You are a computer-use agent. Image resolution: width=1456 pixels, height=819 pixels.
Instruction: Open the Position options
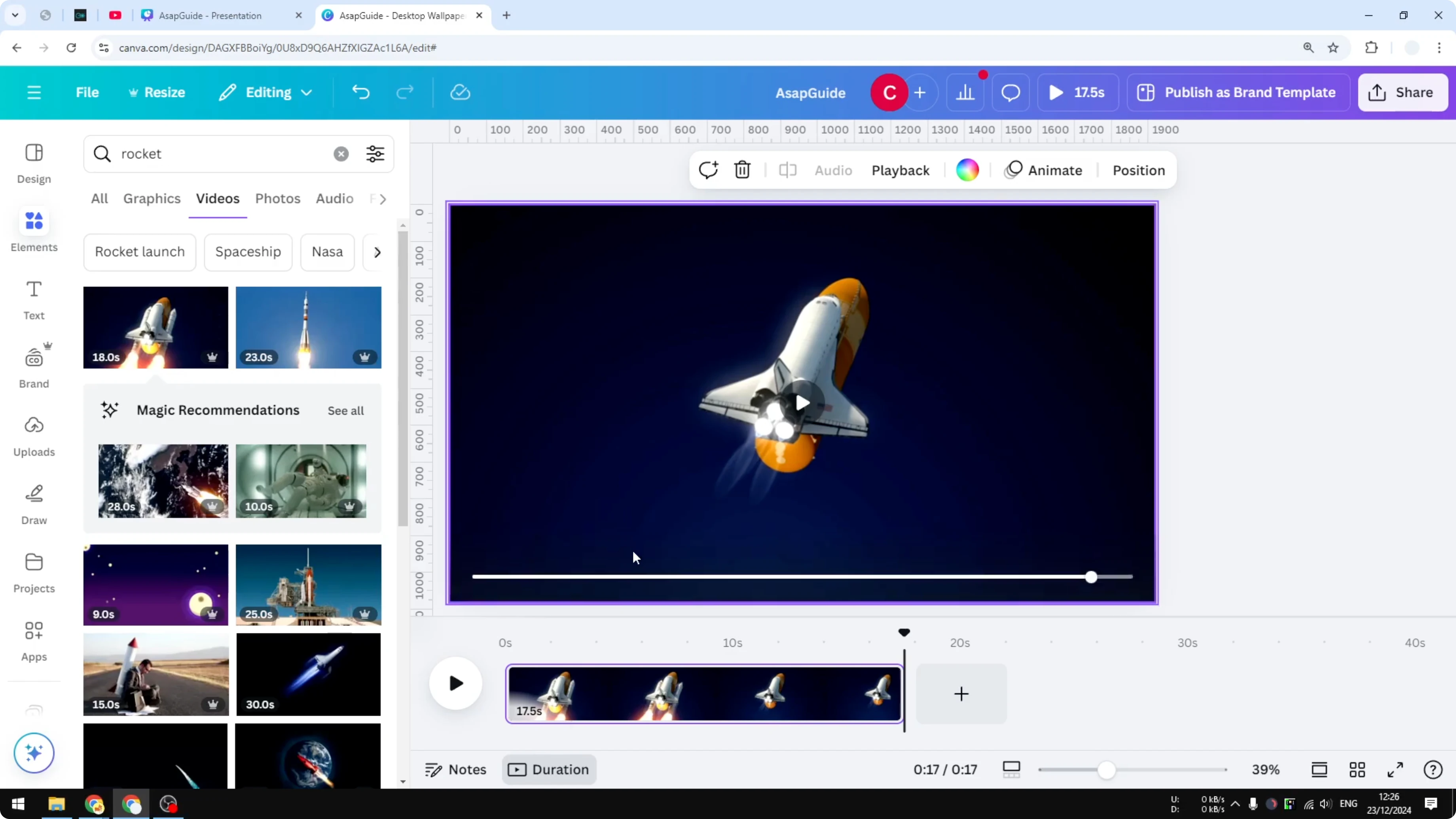tap(1139, 170)
